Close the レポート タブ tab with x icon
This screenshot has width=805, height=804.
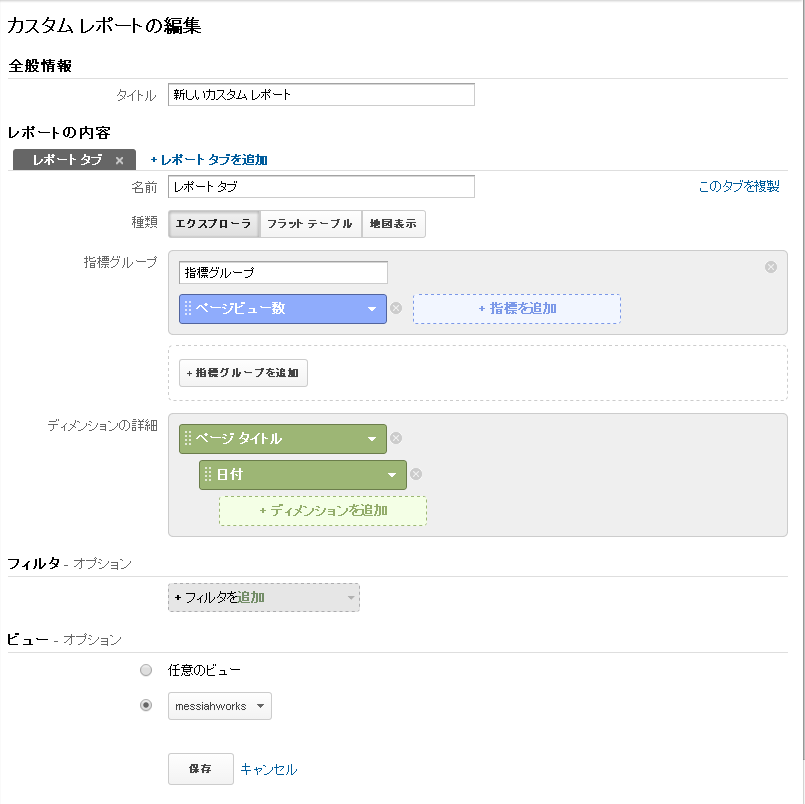pos(119,160)
